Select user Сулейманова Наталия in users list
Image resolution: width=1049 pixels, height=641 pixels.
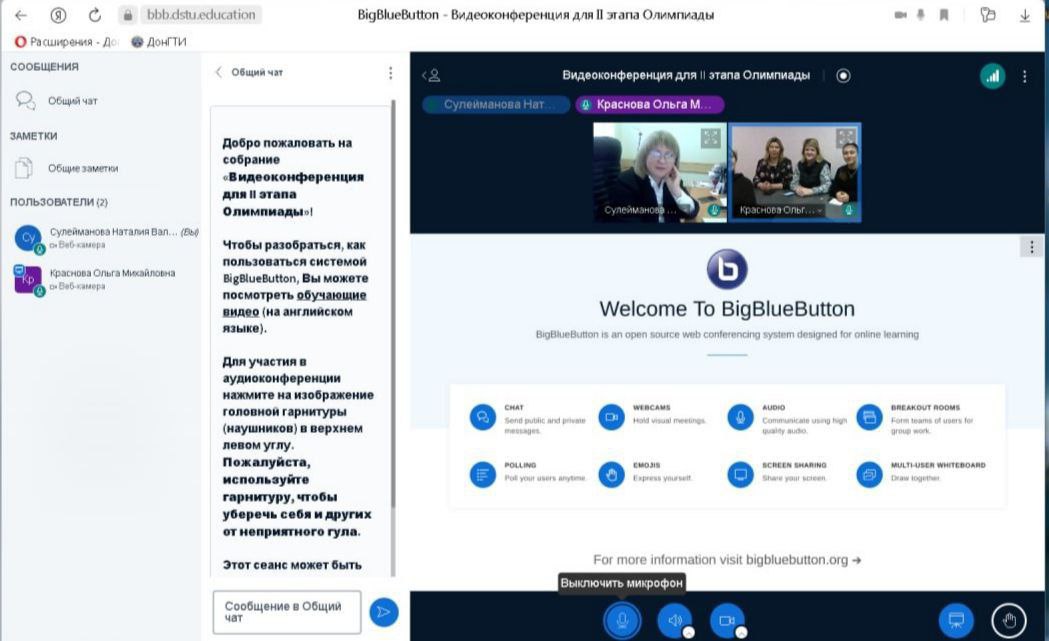(106, 238)
